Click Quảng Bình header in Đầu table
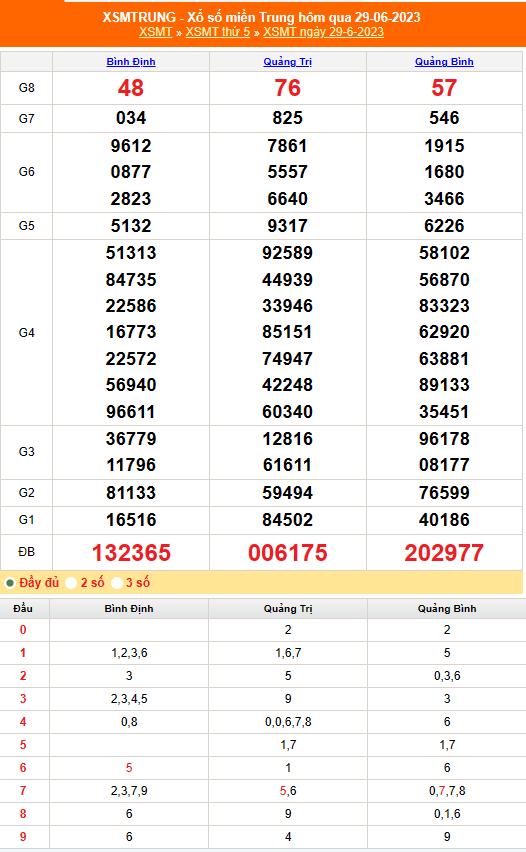The image size is (526, 852). coord(447,609)
